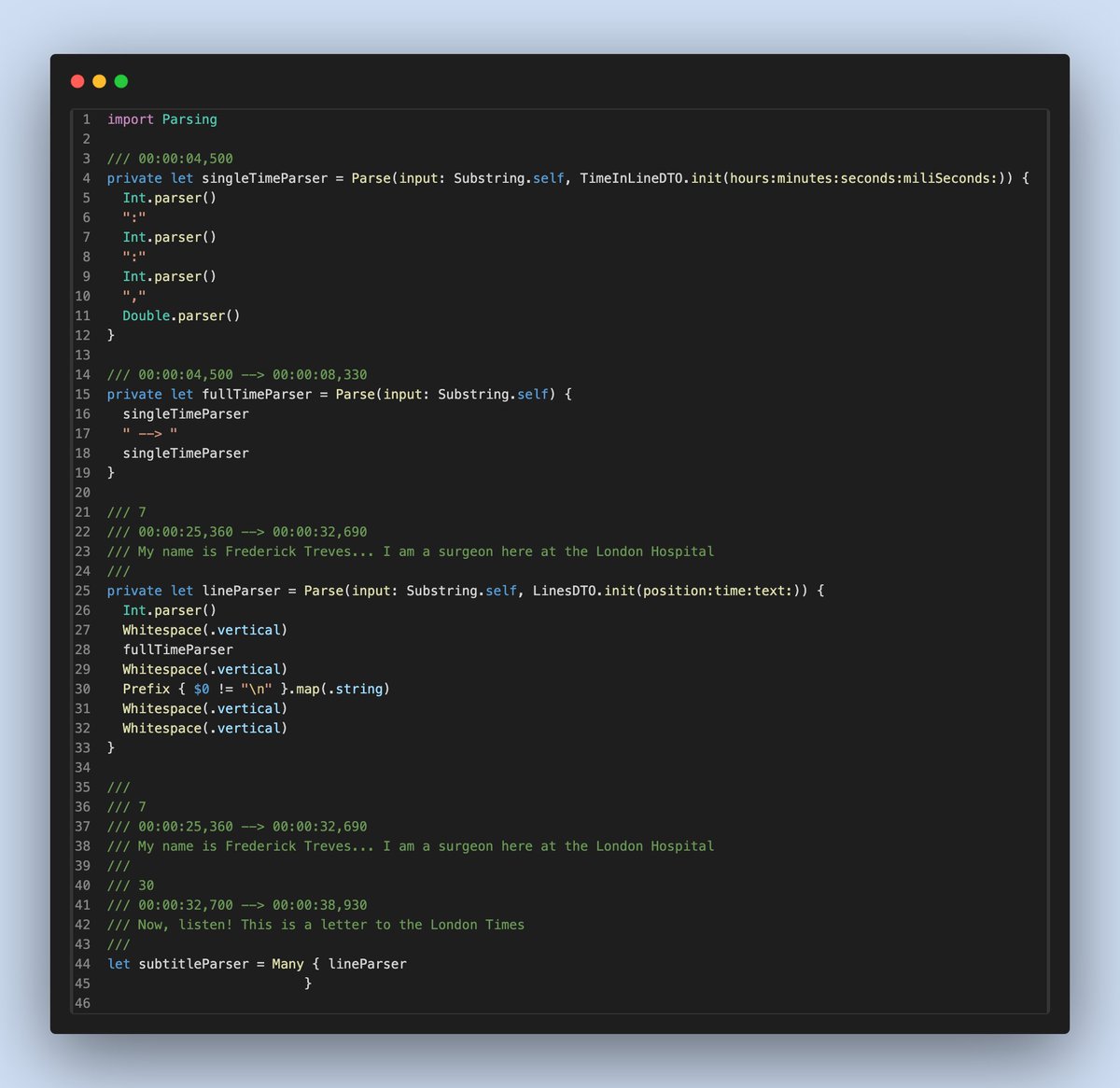Viewport: 1120px width, 1088px height.
Task: Click 'subtitleParser' on line 44
Action: coord(194,964)
